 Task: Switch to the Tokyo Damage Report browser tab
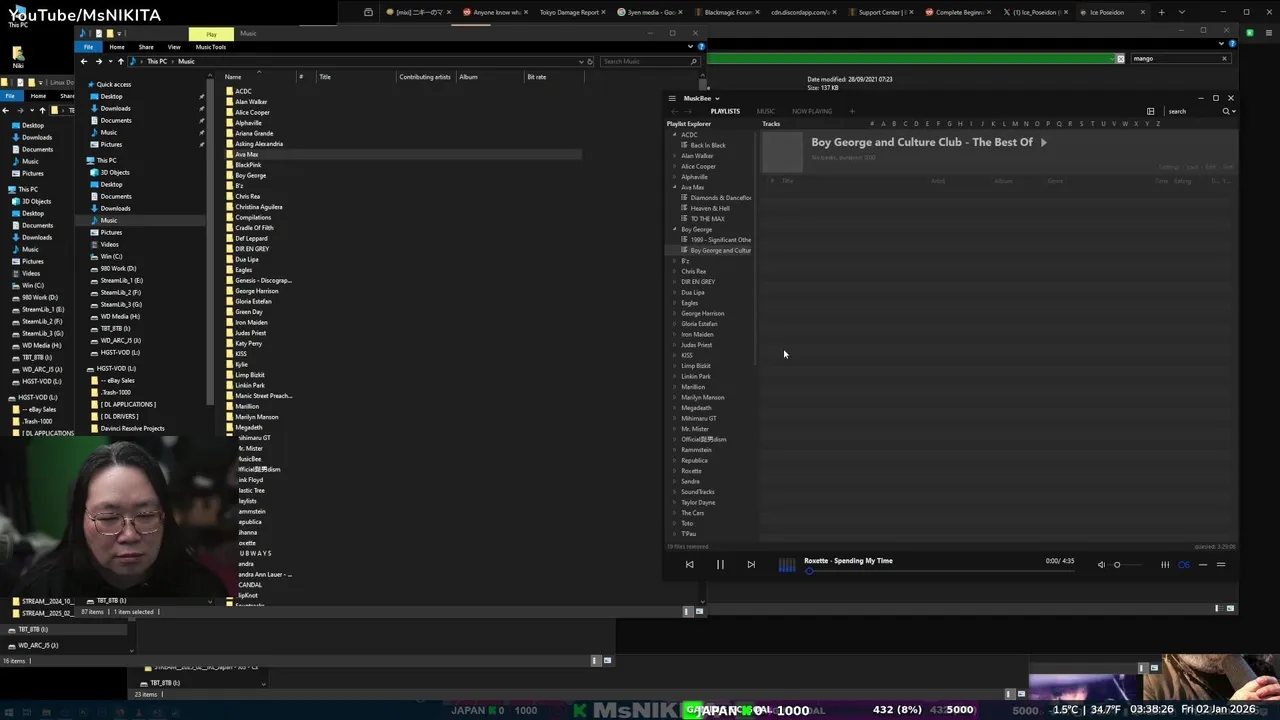(x=569, y=12)
